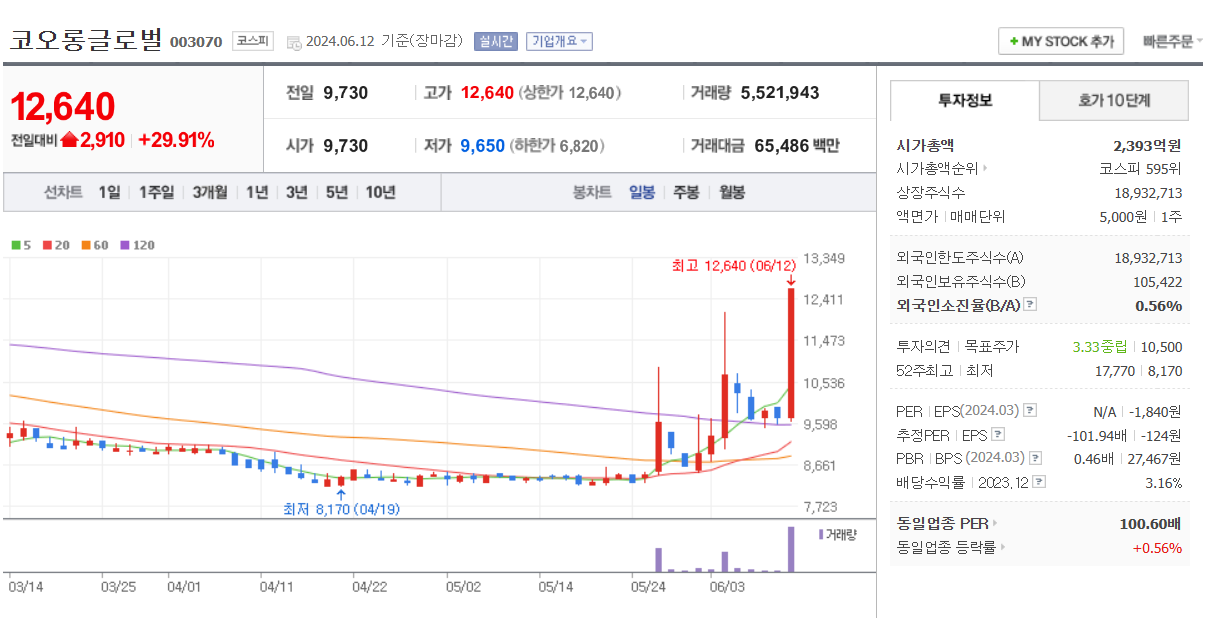The height and width of the screenshot is (618, 1206).
Task: Click the +29.91% change percentage
Action: (x=176, y=140)
